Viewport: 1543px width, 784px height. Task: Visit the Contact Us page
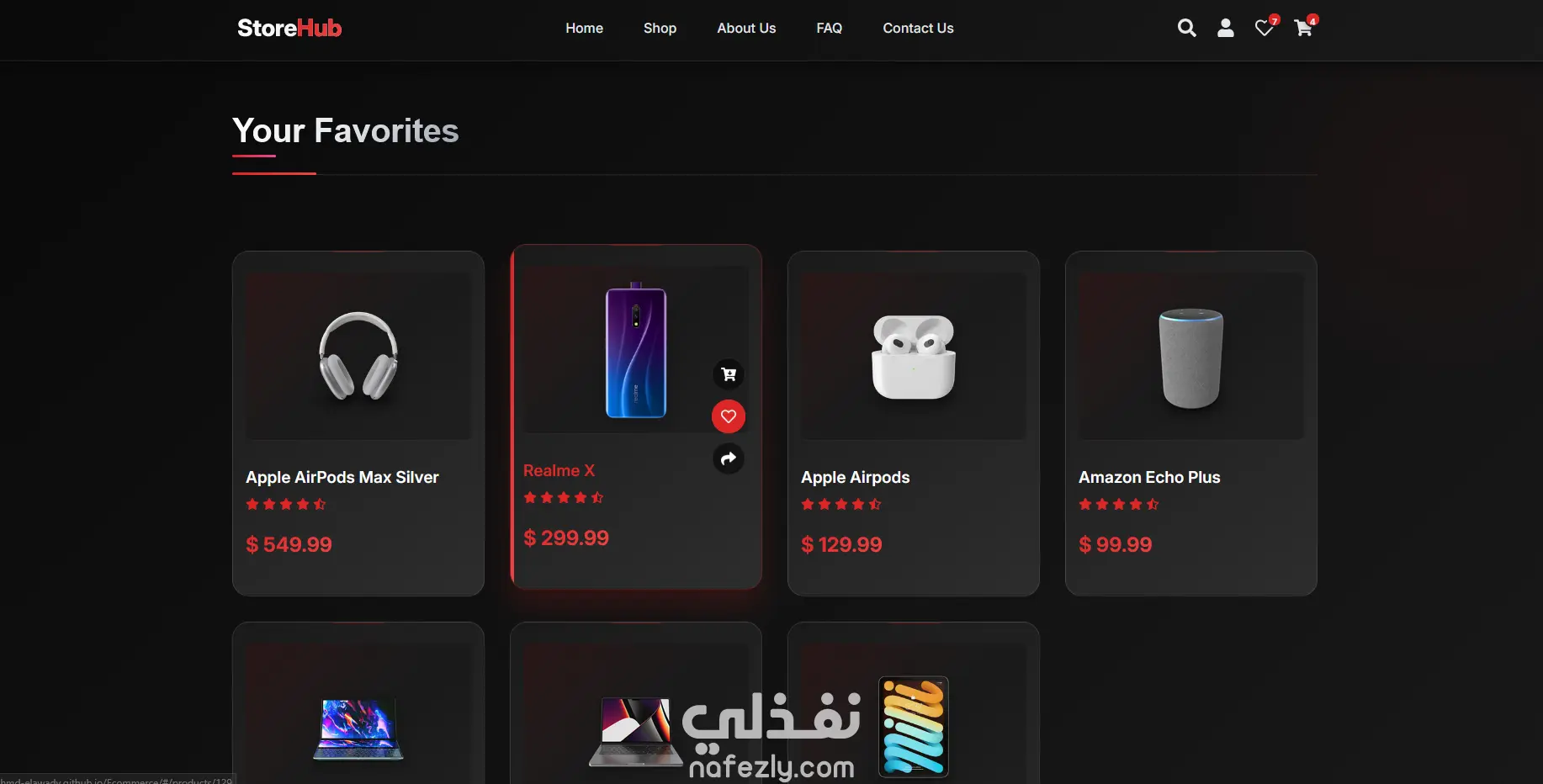[x=918, y=28]
